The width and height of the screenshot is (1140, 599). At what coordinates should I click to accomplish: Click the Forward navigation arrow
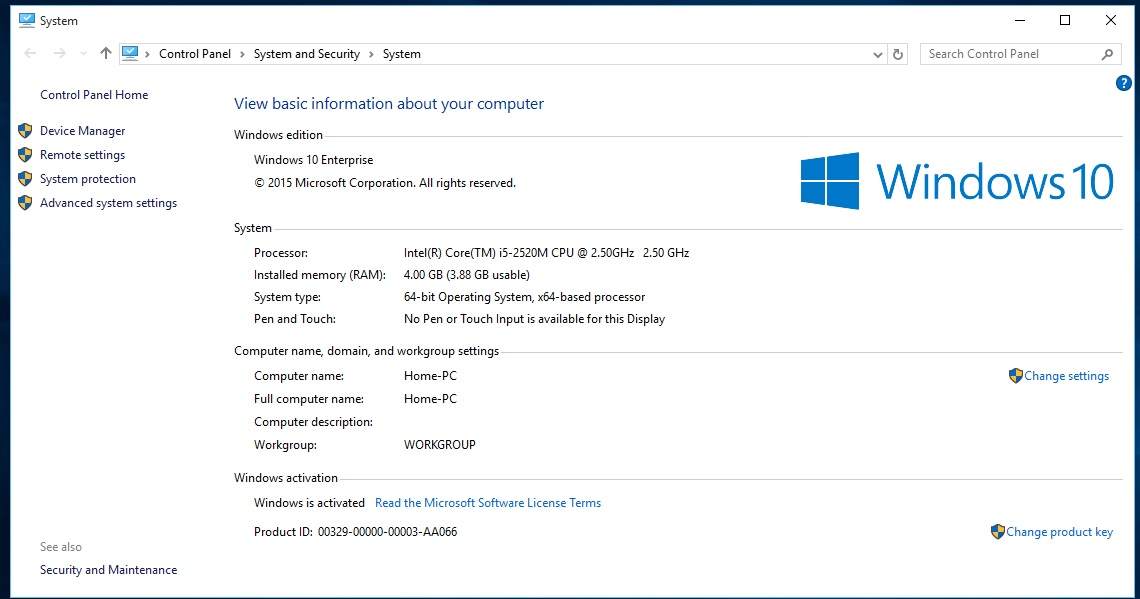tap(60, 54)
